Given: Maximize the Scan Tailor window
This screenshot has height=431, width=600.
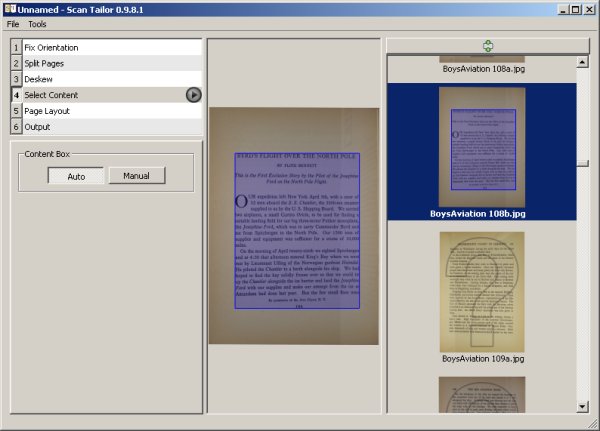Looking at the screenshot, I should point(576,10).
